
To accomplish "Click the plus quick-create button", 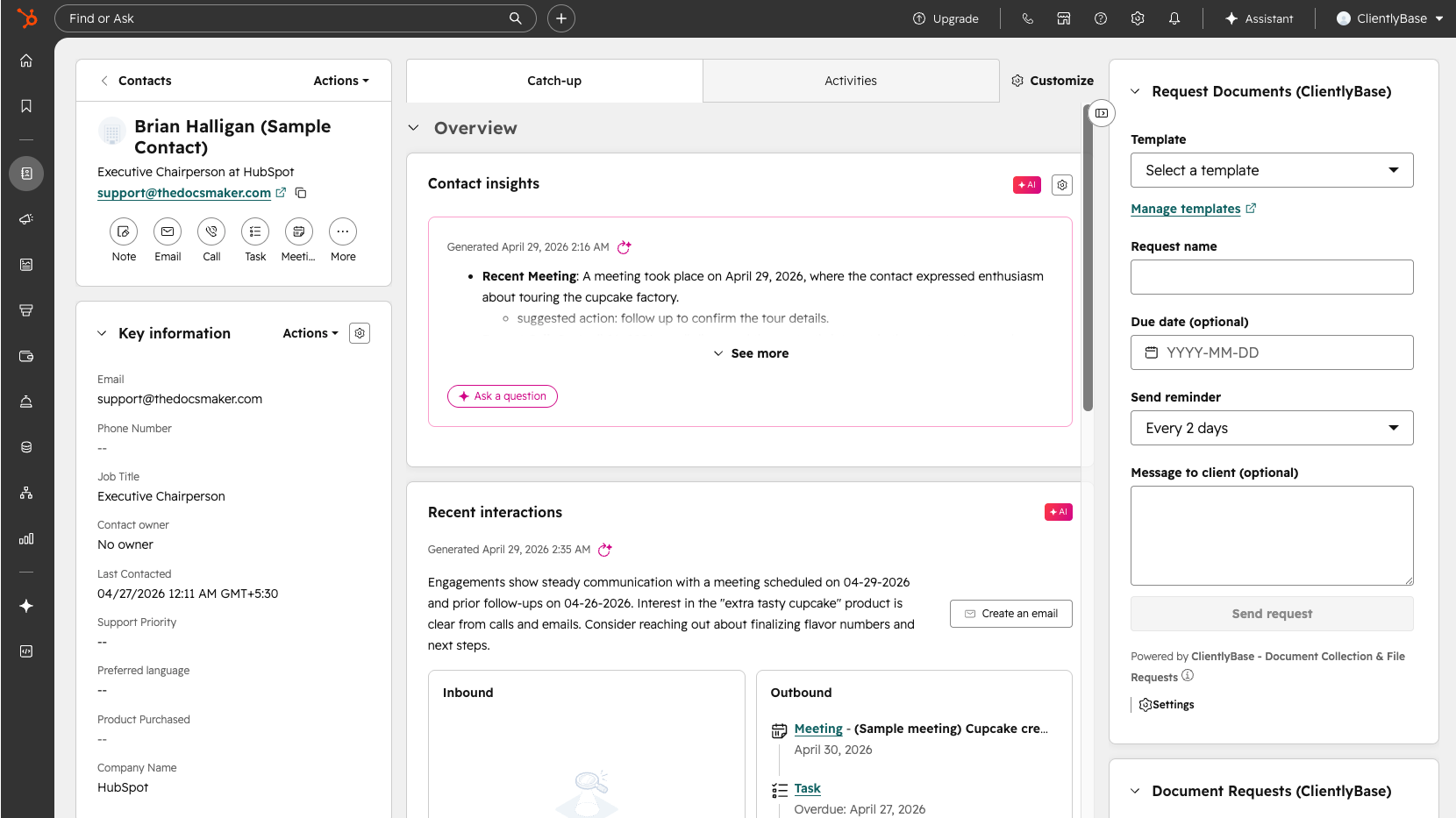I will 561,18.
